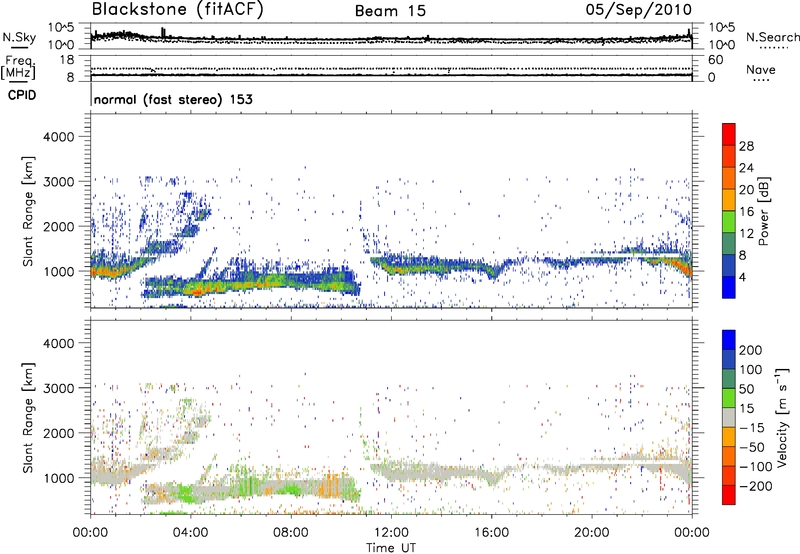Pick the orange 20–24 dB Power colorbar segment
This screenshot has height=554, width=800.
729,179
